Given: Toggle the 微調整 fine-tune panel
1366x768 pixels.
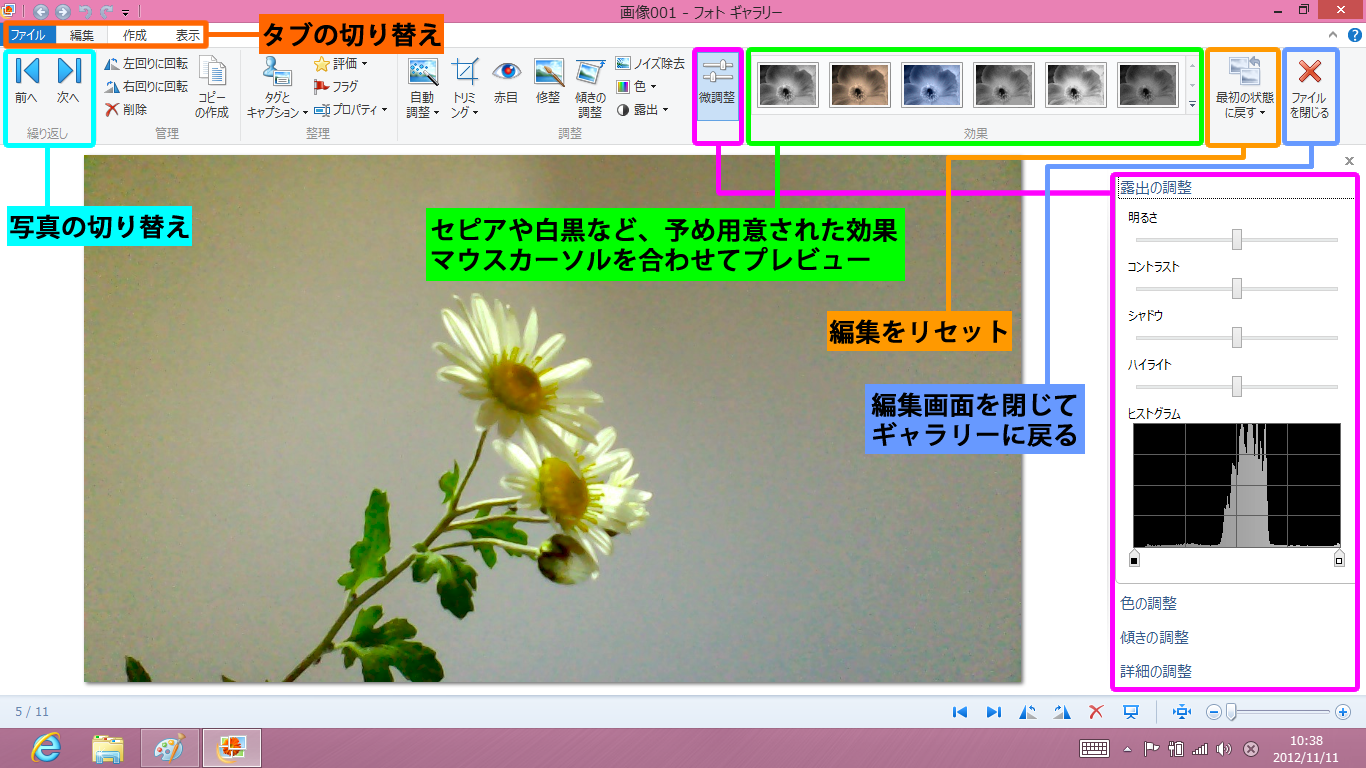Looking at the screenshot, I should coord(717,83).
